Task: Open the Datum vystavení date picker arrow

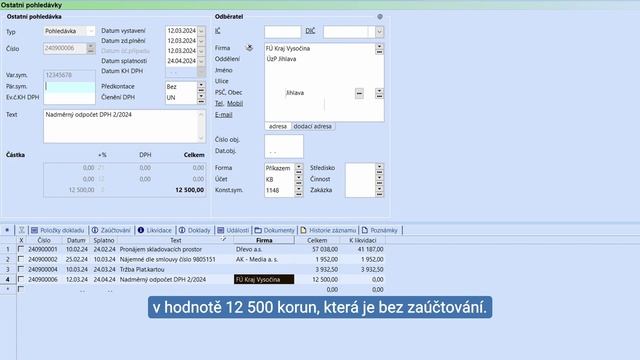Action: click(201, 31)
